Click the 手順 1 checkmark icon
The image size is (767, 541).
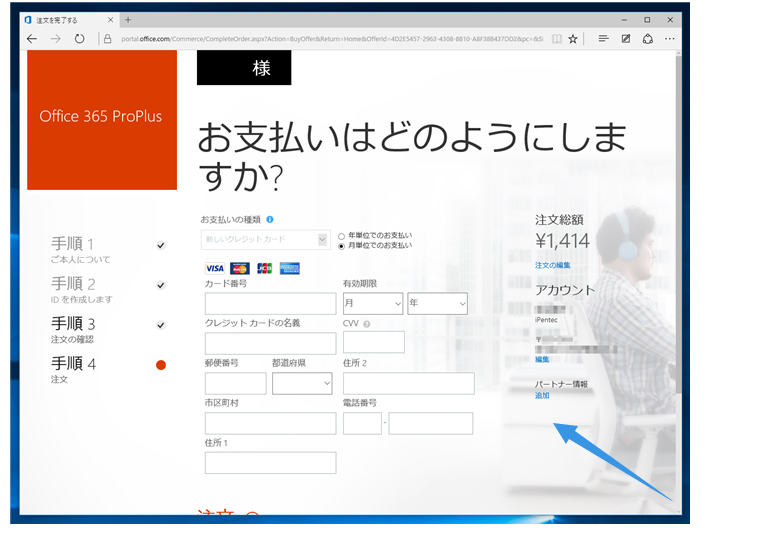[160, 246]
